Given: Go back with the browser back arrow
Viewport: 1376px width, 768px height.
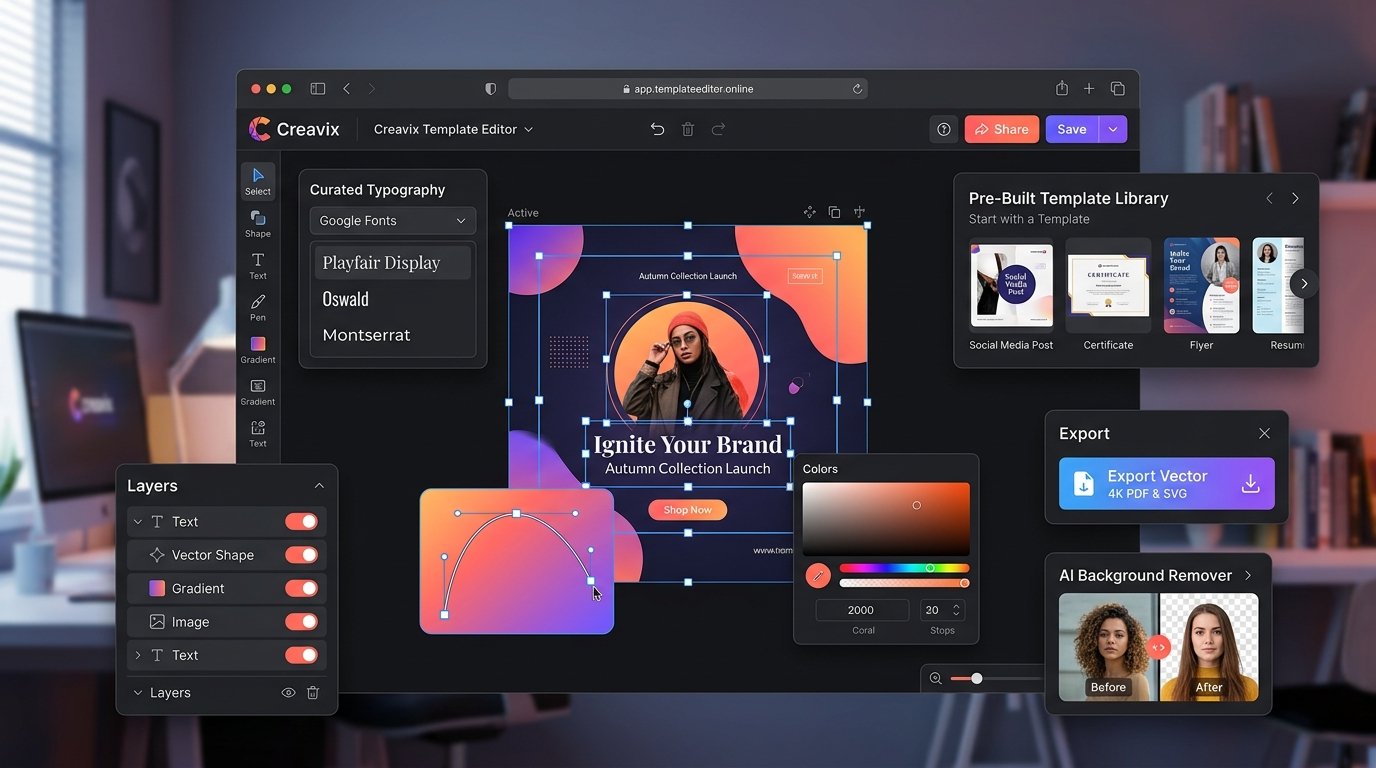Looking at the screenshot, I should (347, 89).
